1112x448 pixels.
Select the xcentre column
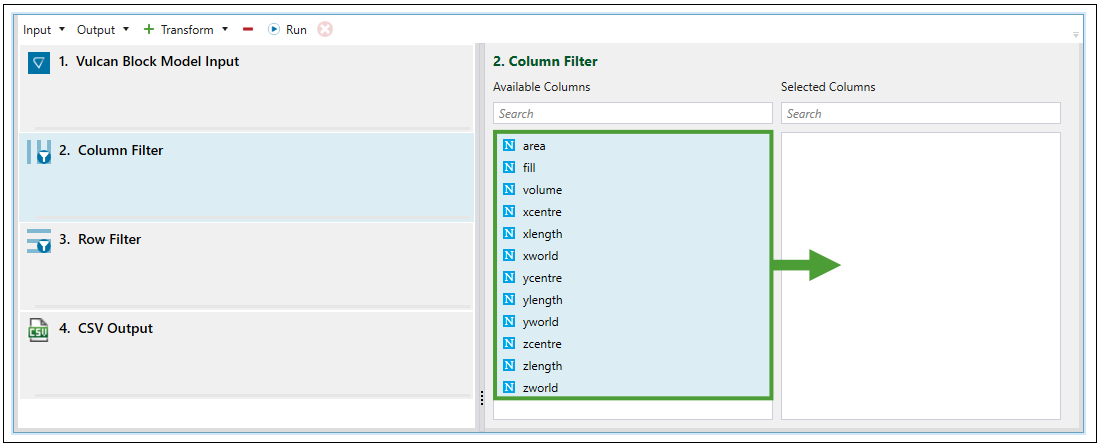pyautogui.click(x=542, y=212)
